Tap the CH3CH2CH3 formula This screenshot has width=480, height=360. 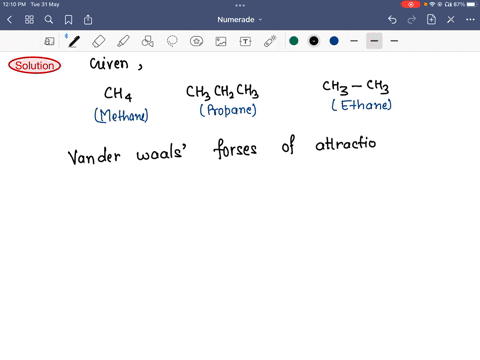coord(222,91)
